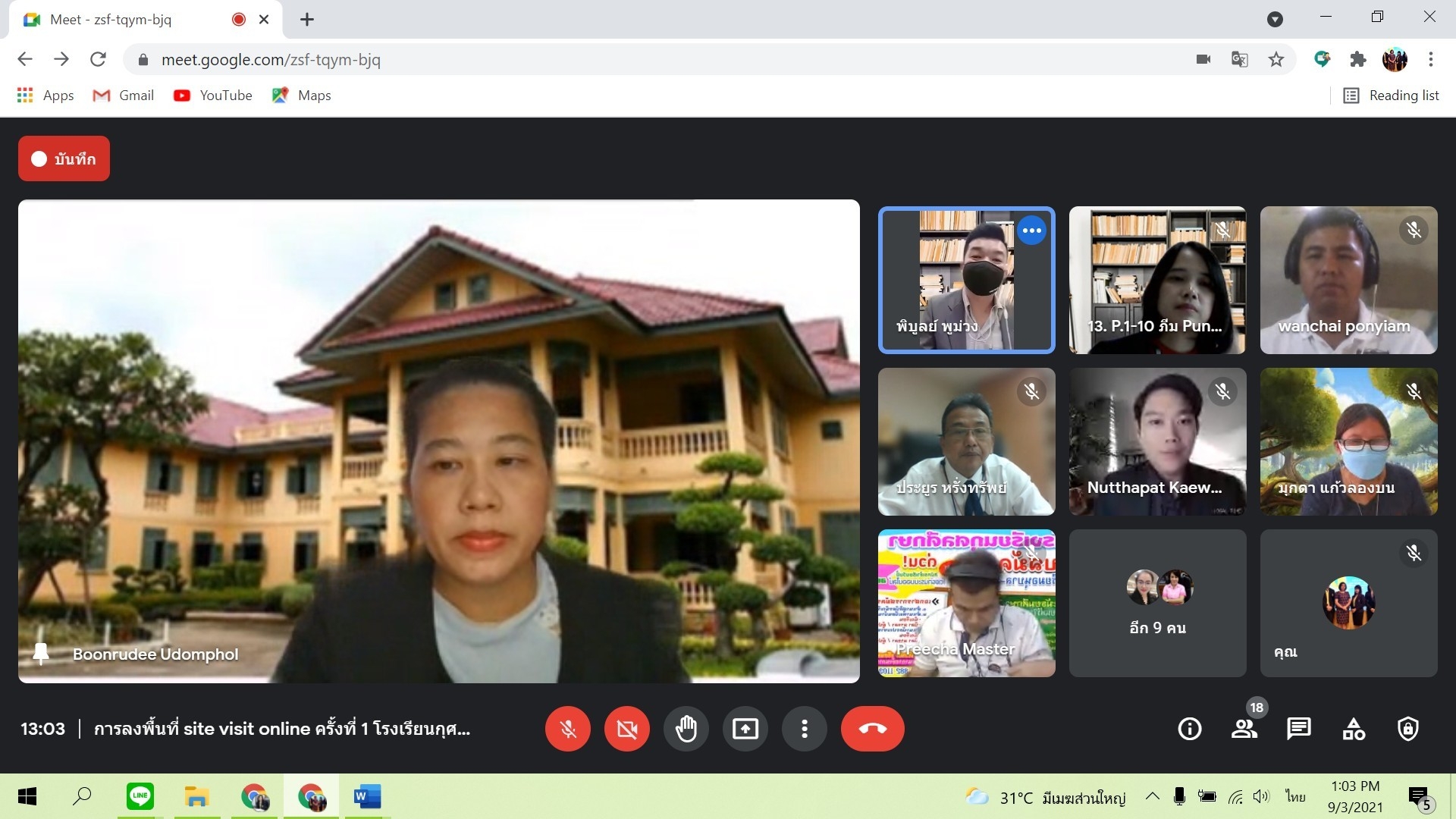Screen dimensions: 1456x819
Task: Open Reading list in bookmarks bar
Action: pos(1392,96)
